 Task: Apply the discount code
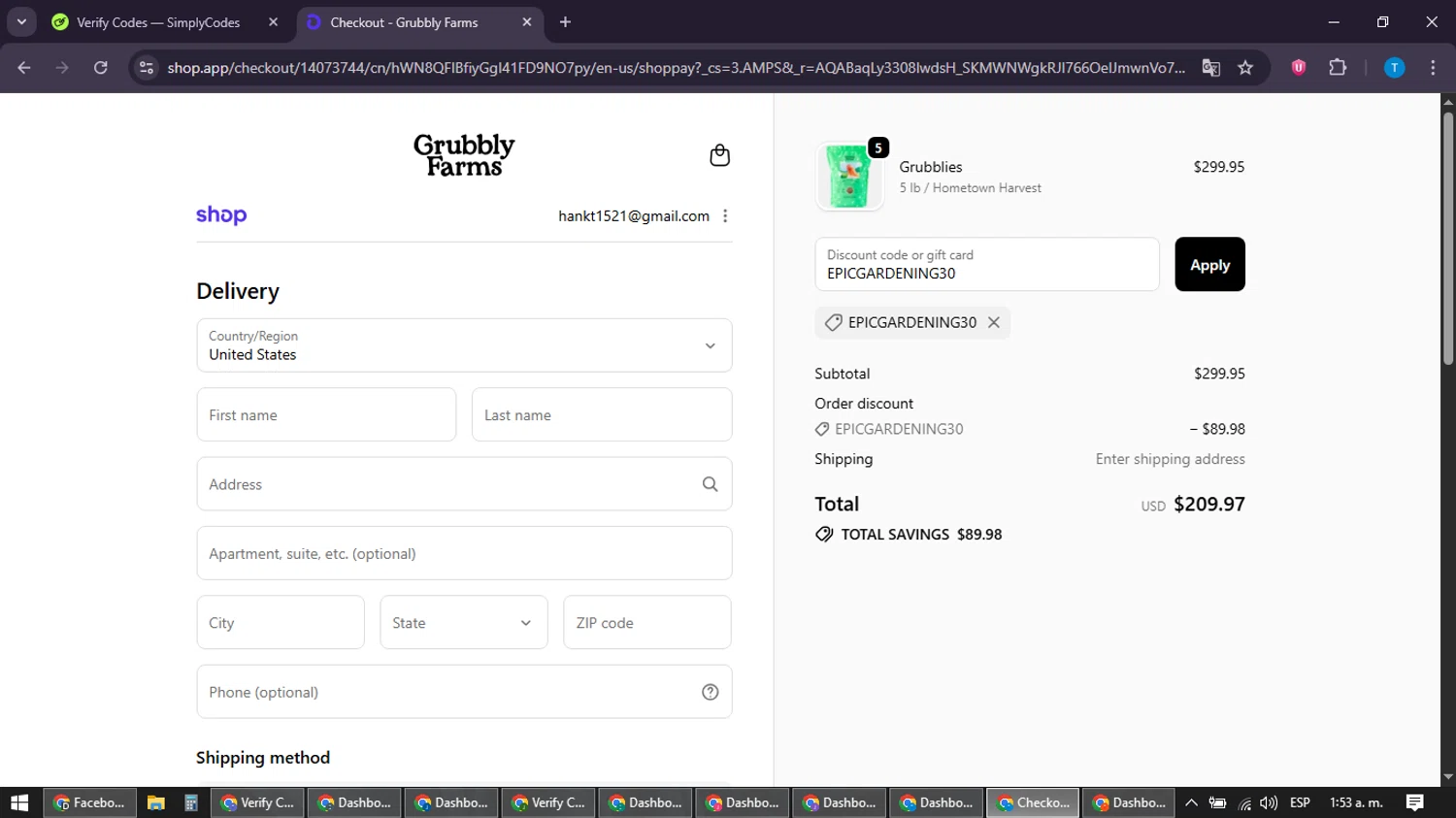coord(1209,264)
